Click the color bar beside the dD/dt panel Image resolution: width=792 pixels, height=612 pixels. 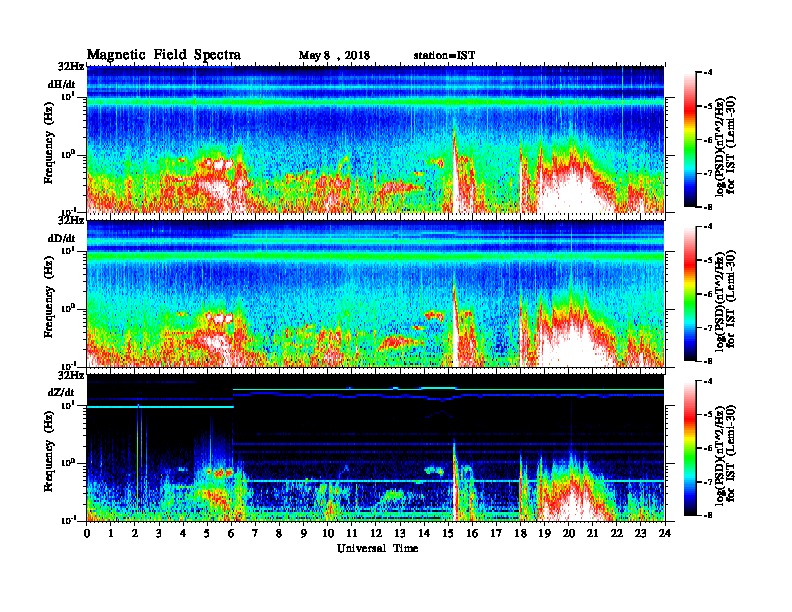click(690, 293)
